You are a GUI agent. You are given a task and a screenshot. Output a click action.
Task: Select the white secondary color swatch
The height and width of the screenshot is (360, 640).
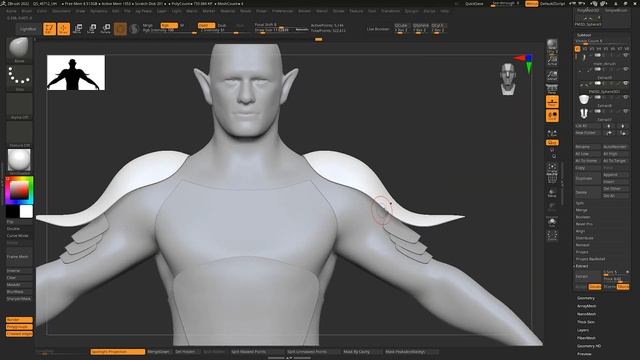point(26,211)
